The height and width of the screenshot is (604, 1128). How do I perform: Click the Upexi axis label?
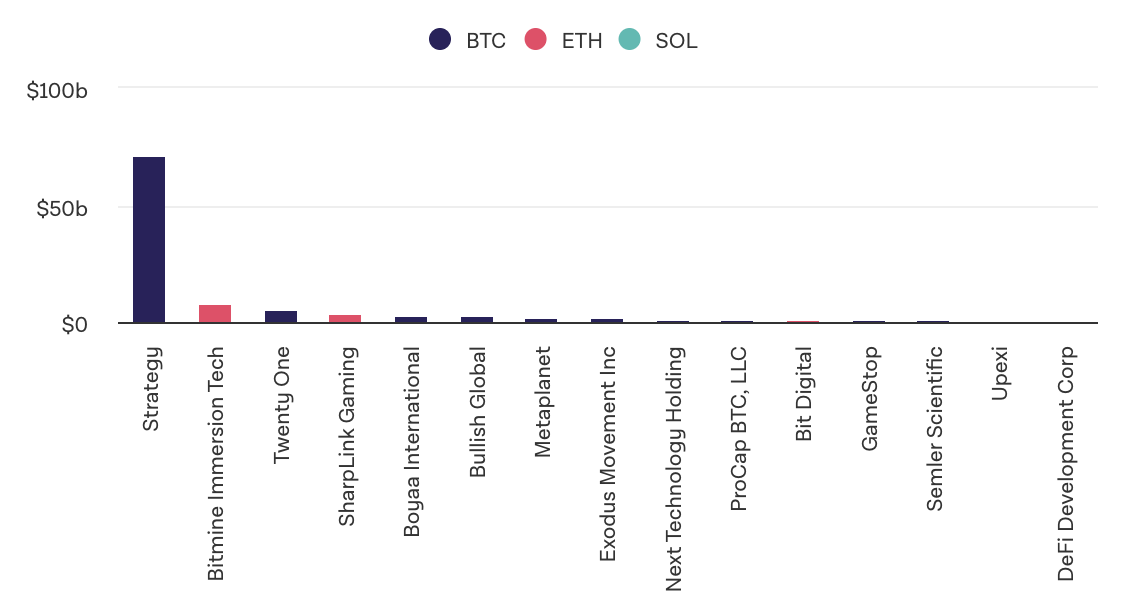tap(999, 374)
